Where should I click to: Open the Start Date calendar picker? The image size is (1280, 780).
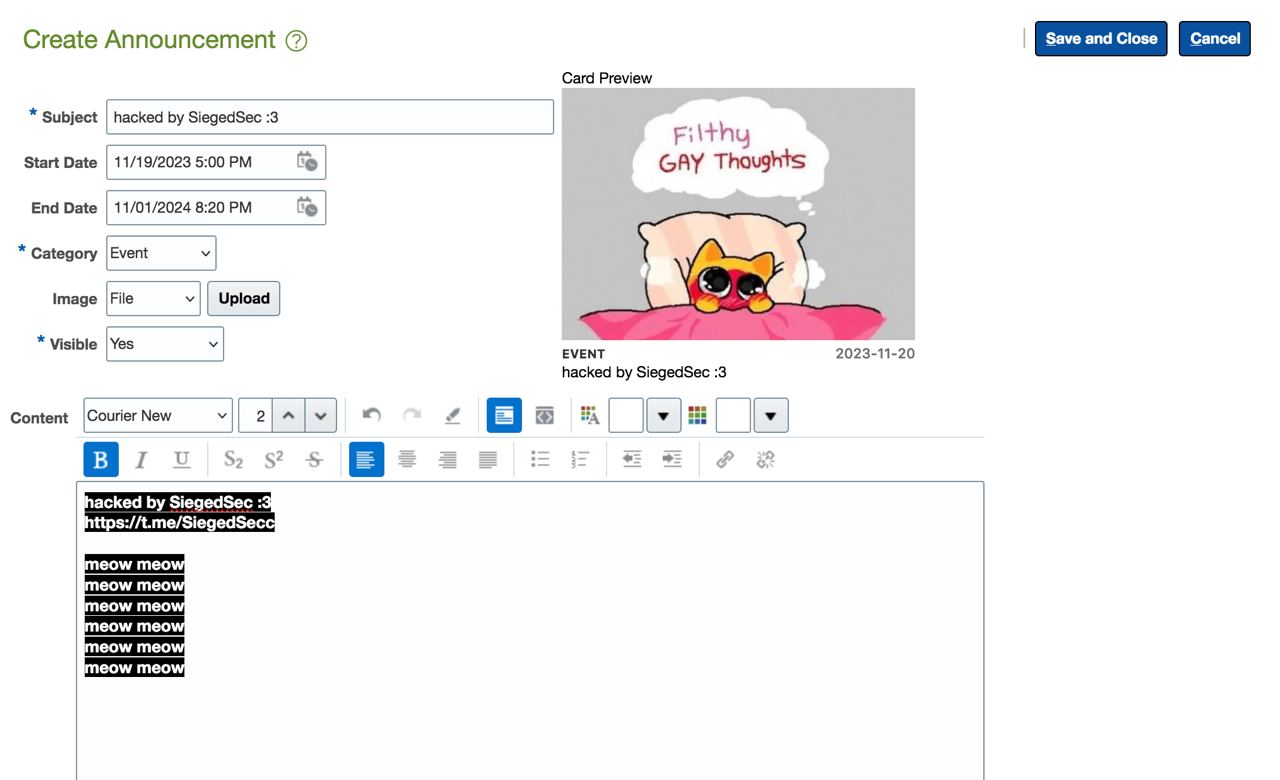click(x=307, y=162)
